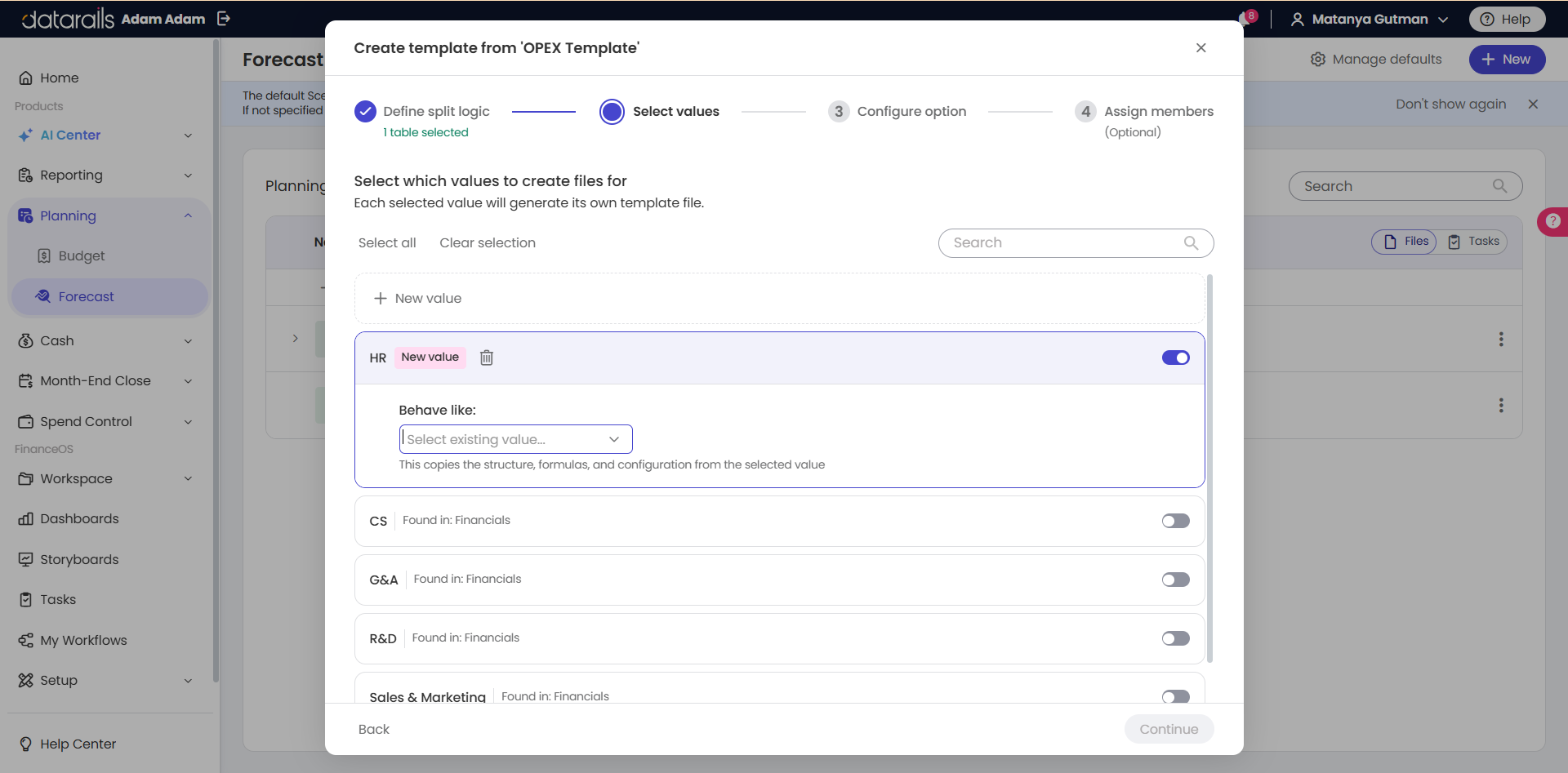Click the Help Center lightbulb icon

[26, 744]
